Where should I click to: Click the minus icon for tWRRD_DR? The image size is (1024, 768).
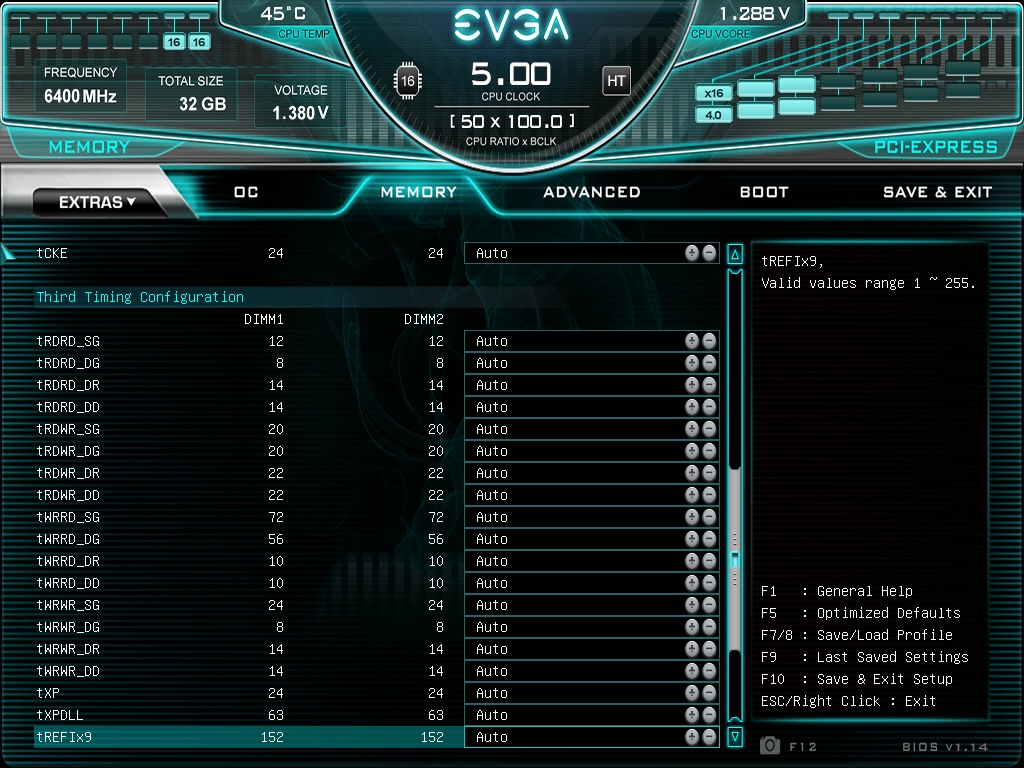point(709,561)
